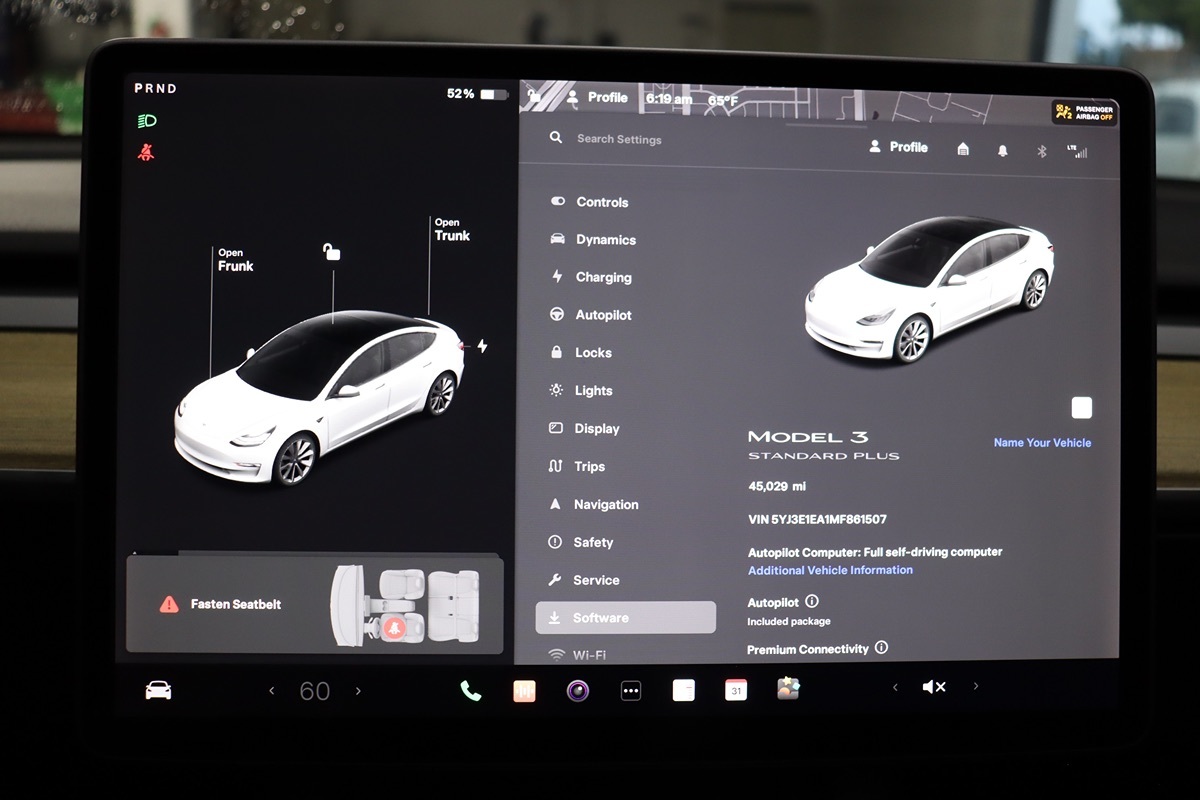Tap the white color swatch square
The height and width of the screenshot is (800, 1200).
(1082, 407)
